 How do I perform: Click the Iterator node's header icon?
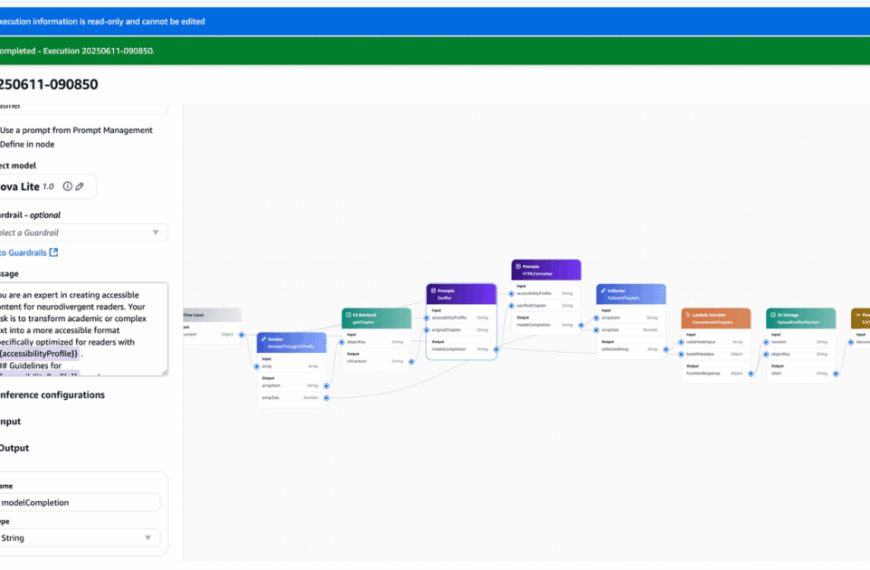tap(264, 339)
